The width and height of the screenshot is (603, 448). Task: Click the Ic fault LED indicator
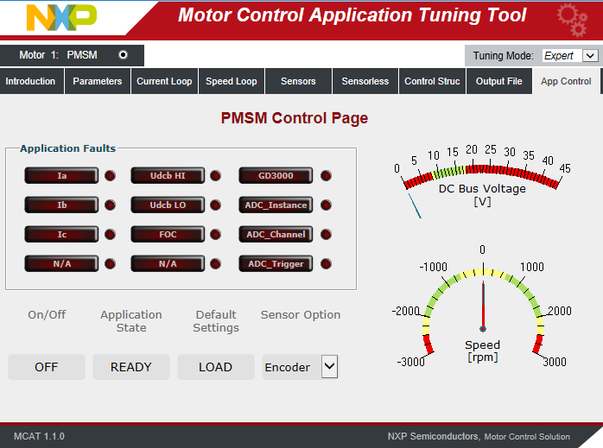point(110,234)
